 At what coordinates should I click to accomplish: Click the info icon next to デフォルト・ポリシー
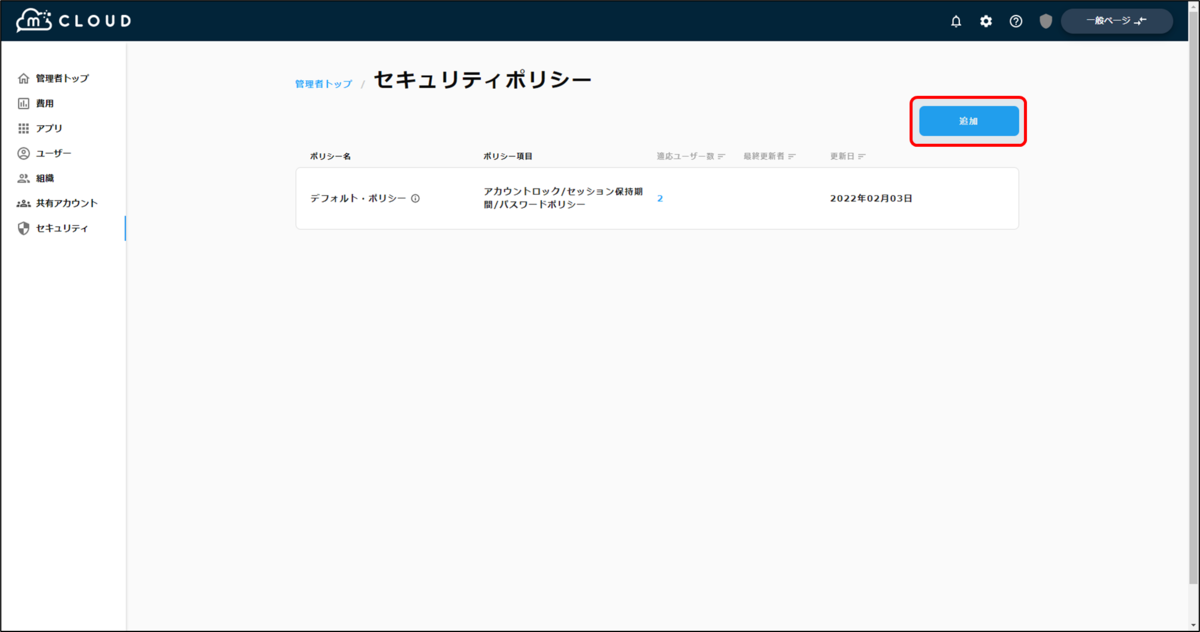(x=415, y=198)
